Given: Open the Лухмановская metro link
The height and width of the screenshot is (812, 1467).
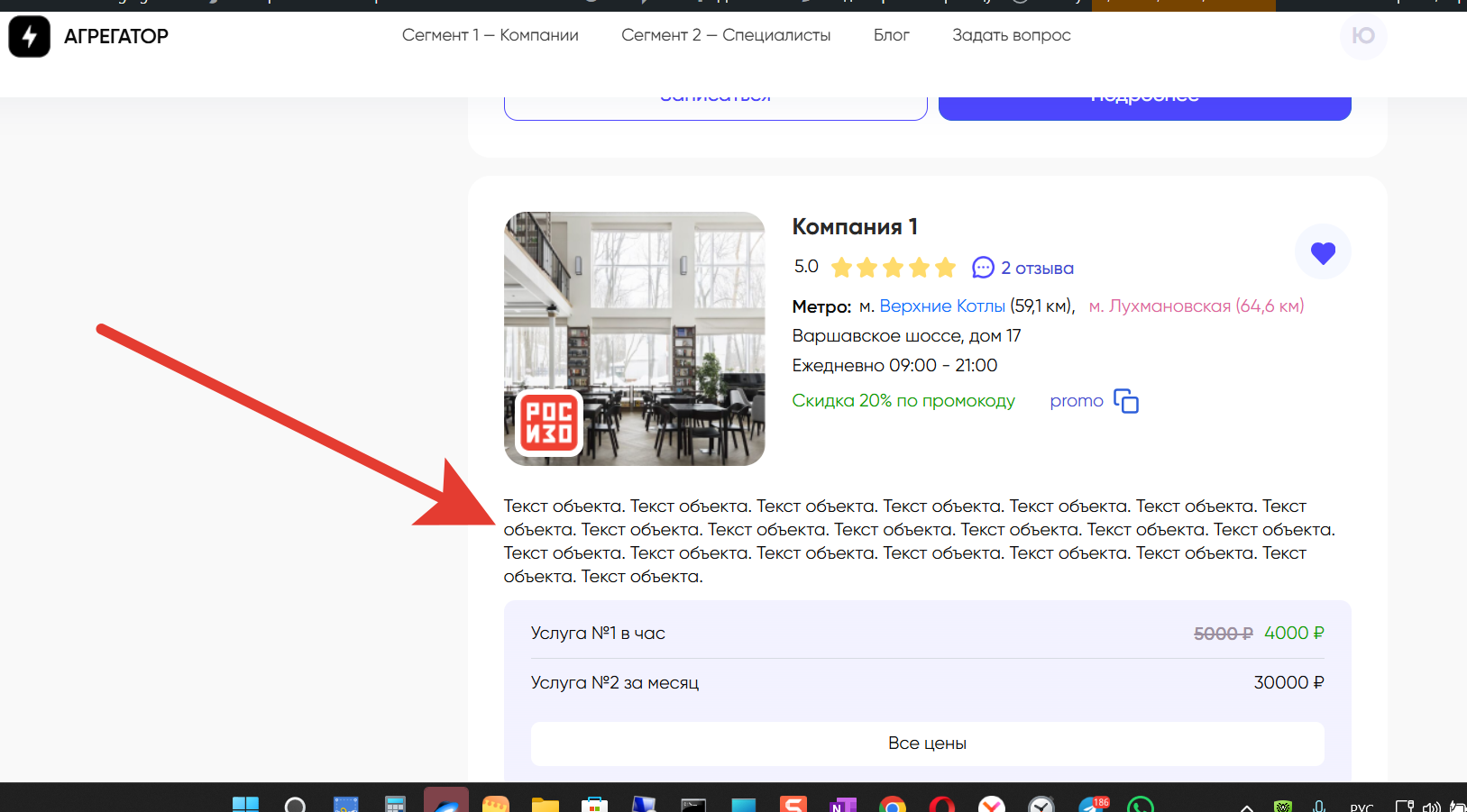Looking at the screenshot, I should tap(1196, 306).
